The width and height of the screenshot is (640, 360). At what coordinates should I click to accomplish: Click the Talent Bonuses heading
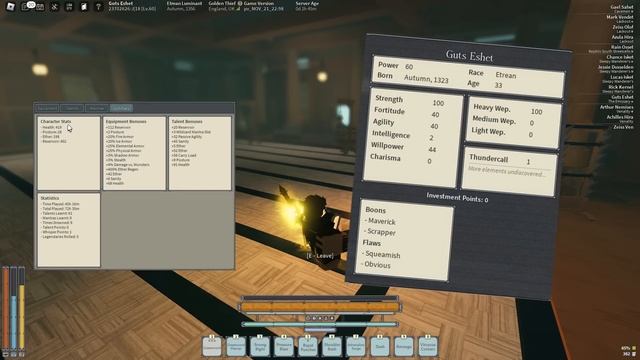(187, 121)
